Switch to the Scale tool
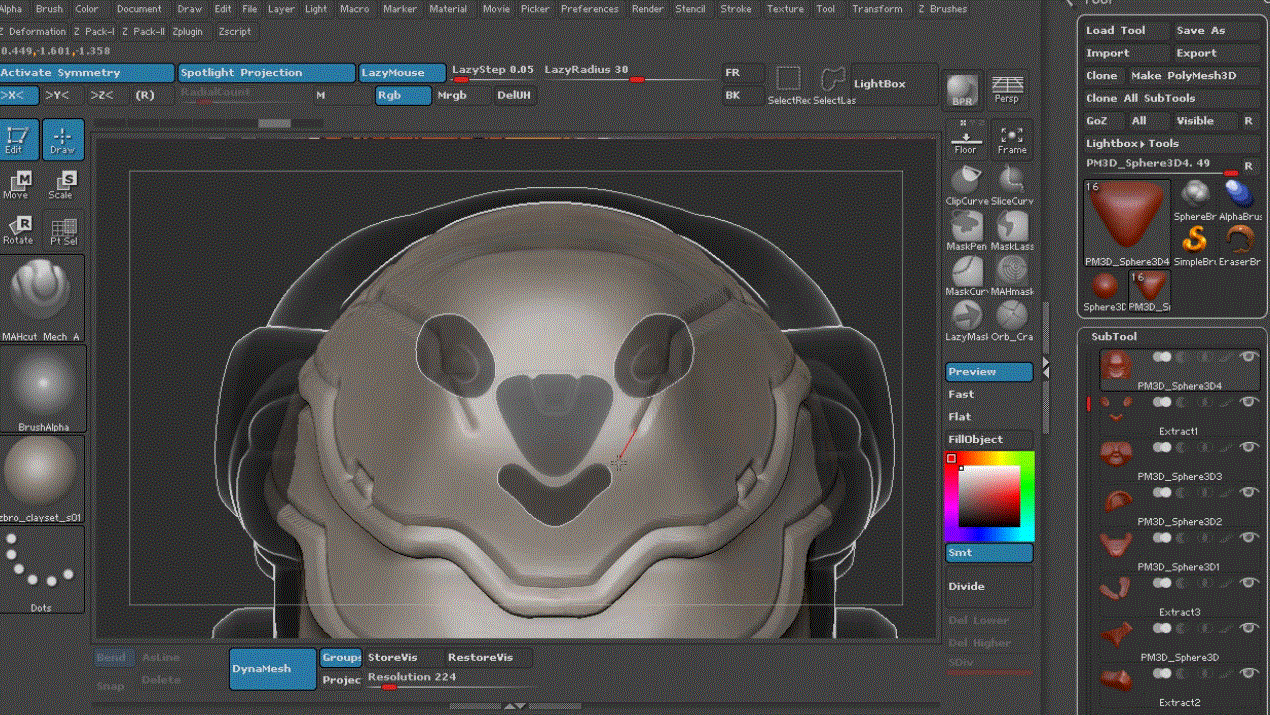The width and height of the screenshot is (1270, 715). tap(63, 185)
